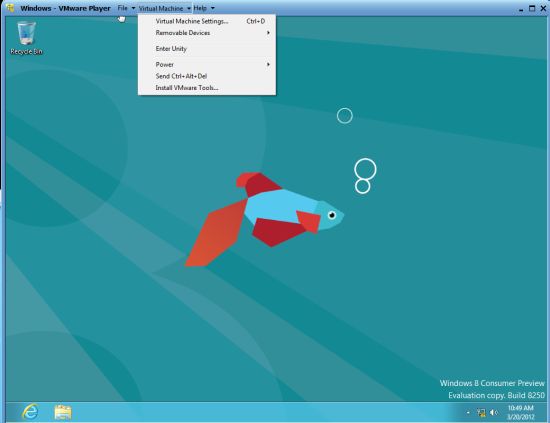This screenshot has width=550, height=423.
Task: Expand the Removable Devices submenu
Action: coord(207,33)
